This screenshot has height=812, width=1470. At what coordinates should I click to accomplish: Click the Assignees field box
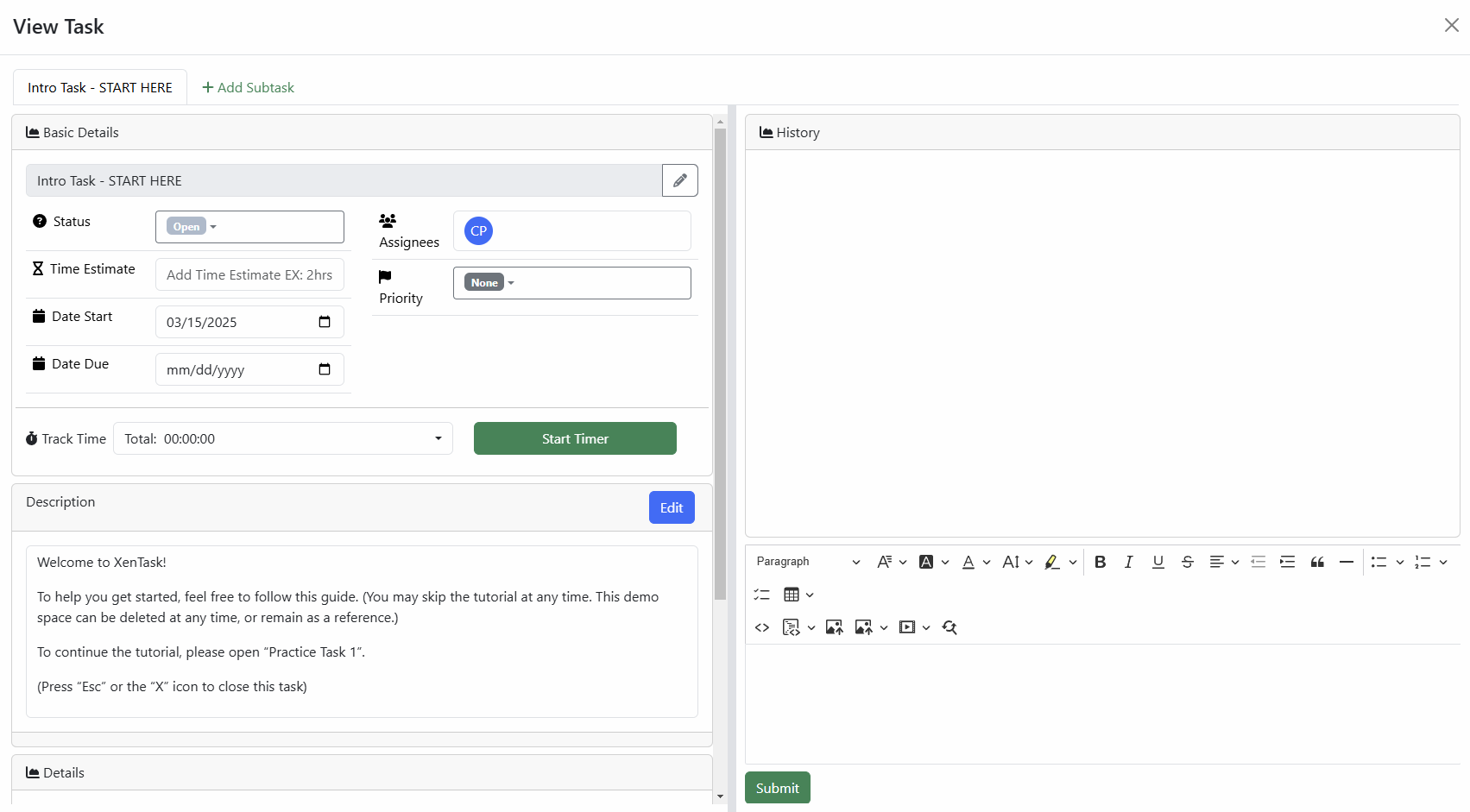571,230
